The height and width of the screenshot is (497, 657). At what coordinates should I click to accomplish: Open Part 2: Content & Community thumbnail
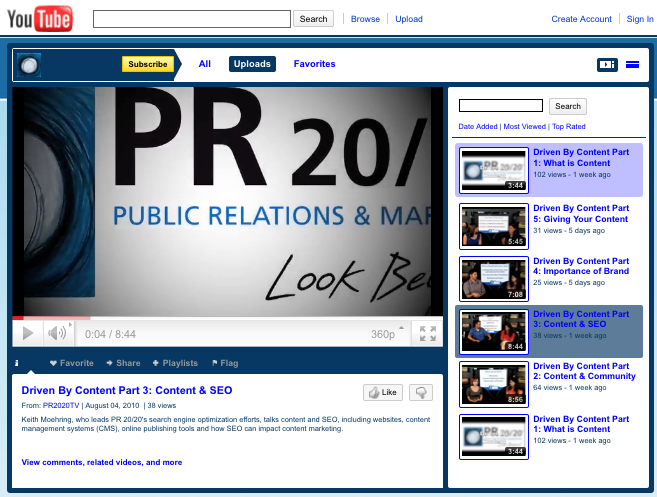(494, 384)
